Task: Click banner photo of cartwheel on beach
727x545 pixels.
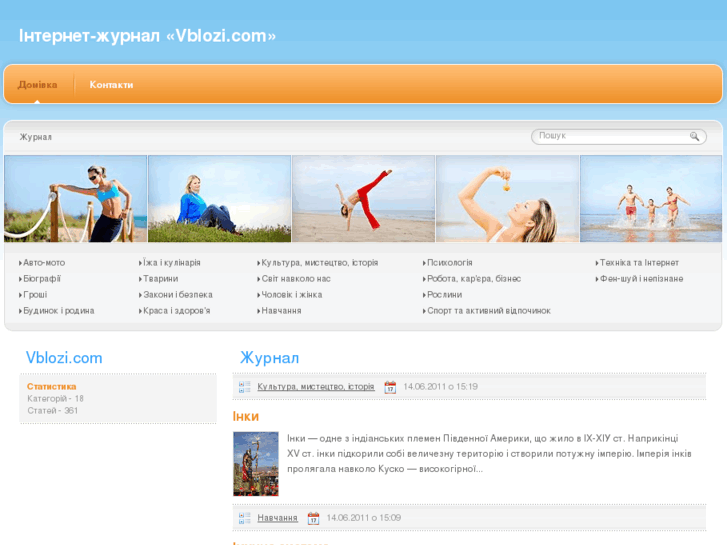Action: pyautogui.click(x=364, y=199)
